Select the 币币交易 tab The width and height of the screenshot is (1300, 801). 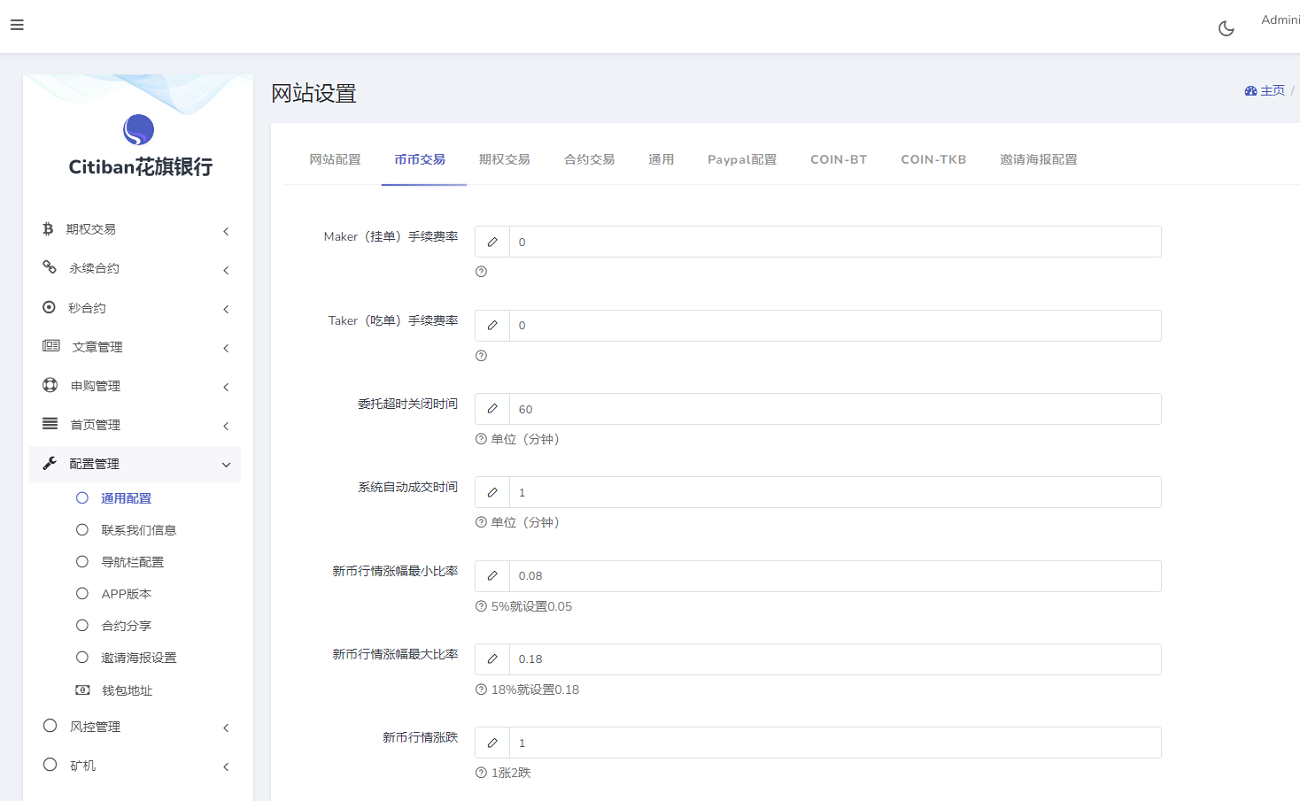[420, 159]
